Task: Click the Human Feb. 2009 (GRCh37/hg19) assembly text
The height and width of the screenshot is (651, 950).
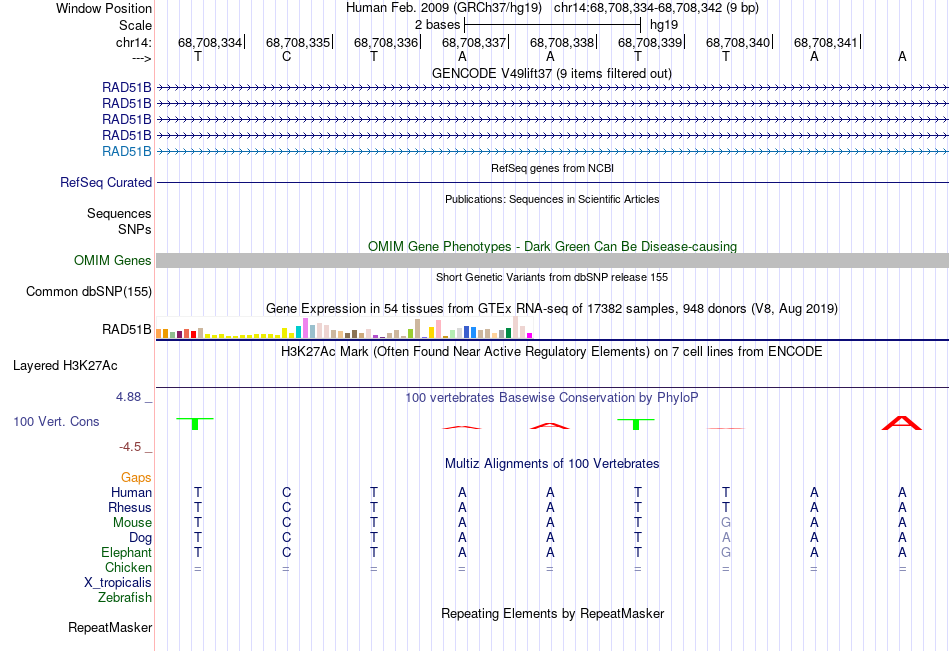Action: pyautogui.click(x=445, y=8)
